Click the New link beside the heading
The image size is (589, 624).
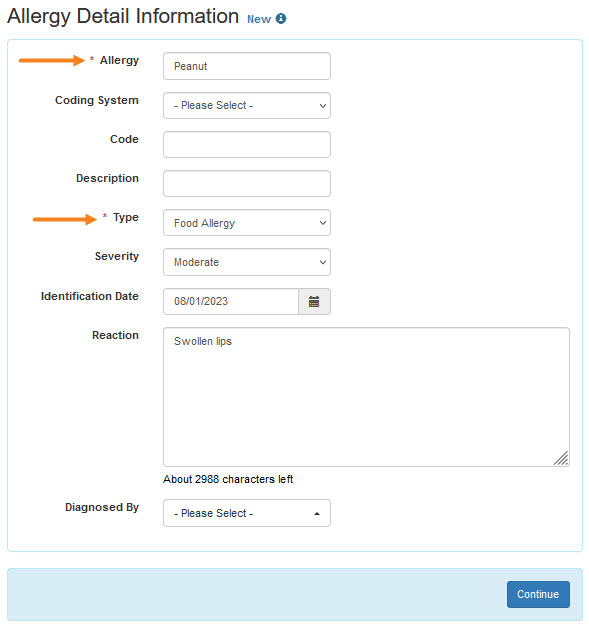(259, 19)
